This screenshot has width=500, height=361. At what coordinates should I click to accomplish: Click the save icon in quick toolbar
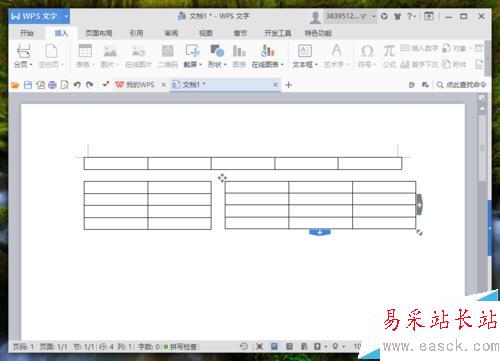pyautogui.click(x=28, y=85)
